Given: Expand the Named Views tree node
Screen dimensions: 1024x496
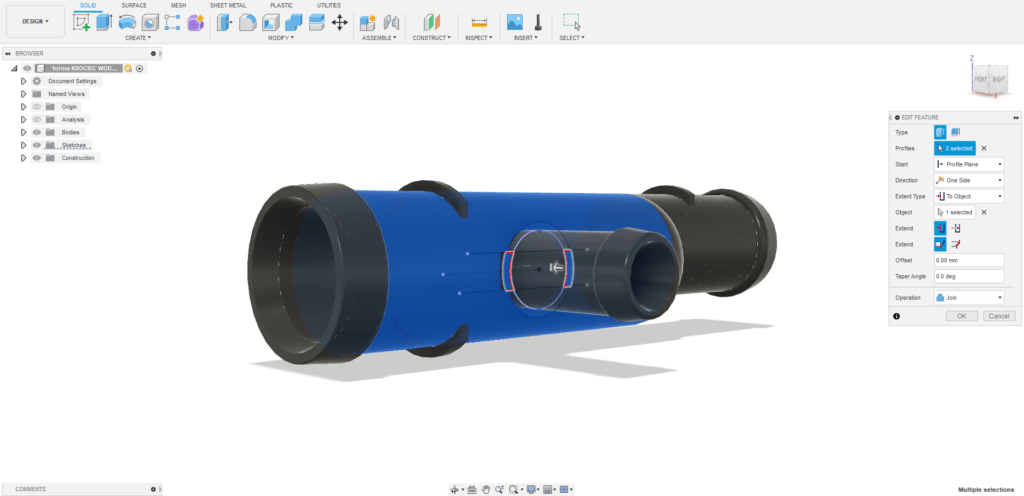Looking at the screenshot, I should click(23, 93).
